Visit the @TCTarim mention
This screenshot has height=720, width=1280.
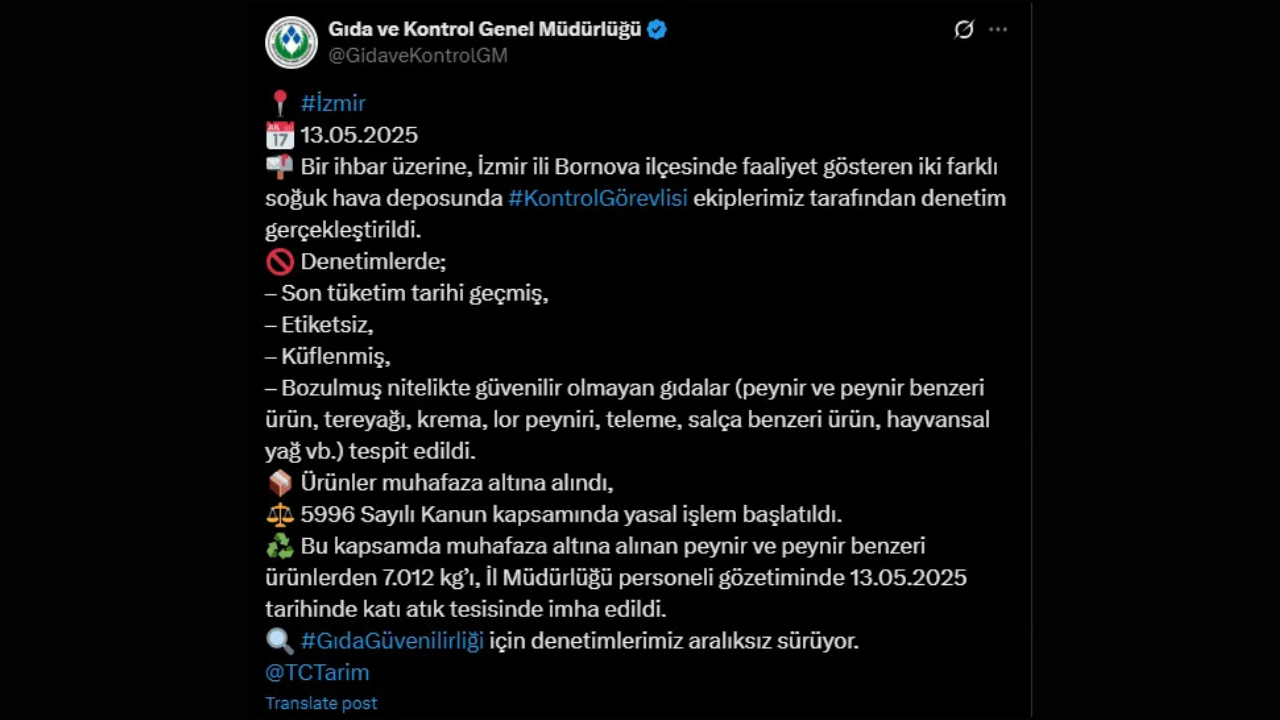pos(317,672)
